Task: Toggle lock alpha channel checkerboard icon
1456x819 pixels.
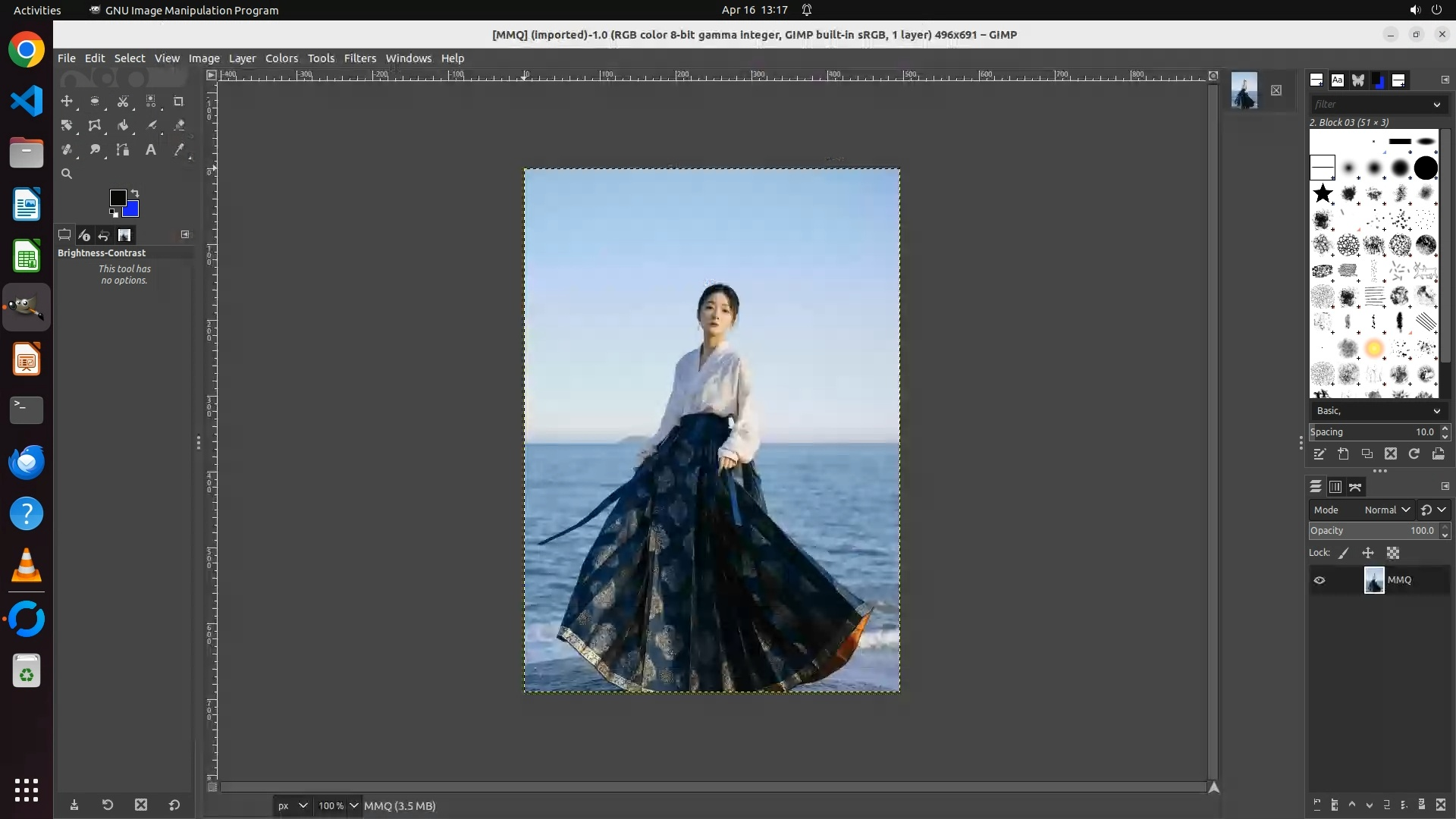Action: click(1393, 553)
